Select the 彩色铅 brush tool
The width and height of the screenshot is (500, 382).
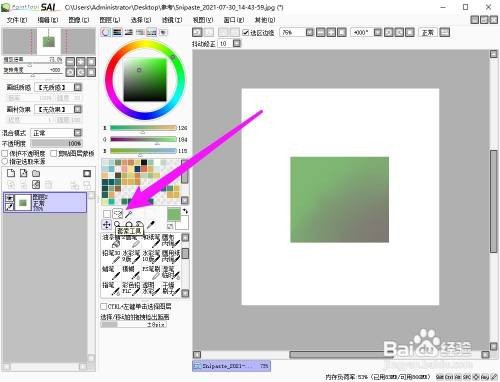[x=131, y=289]
